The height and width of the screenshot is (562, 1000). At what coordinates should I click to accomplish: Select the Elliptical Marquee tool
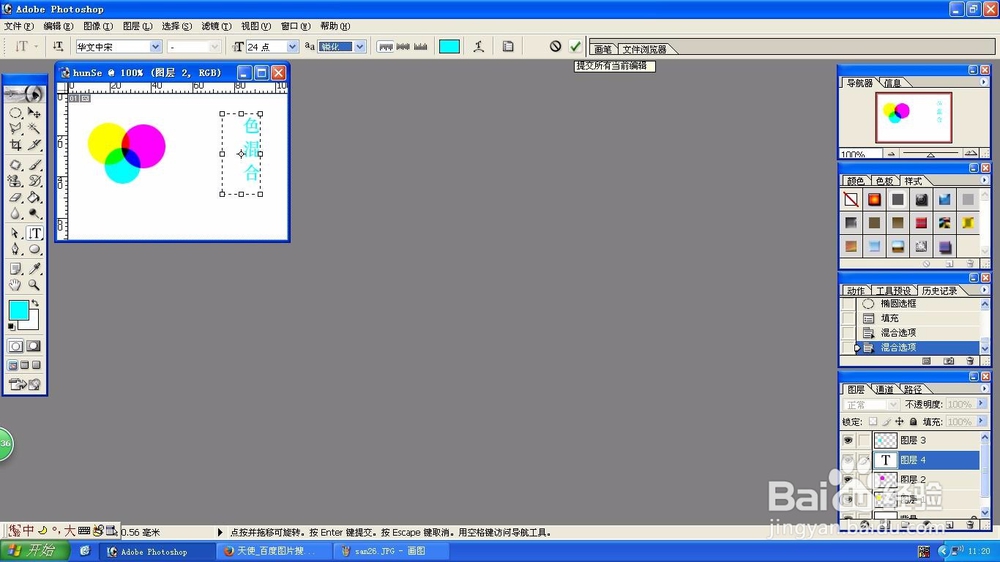15,113
